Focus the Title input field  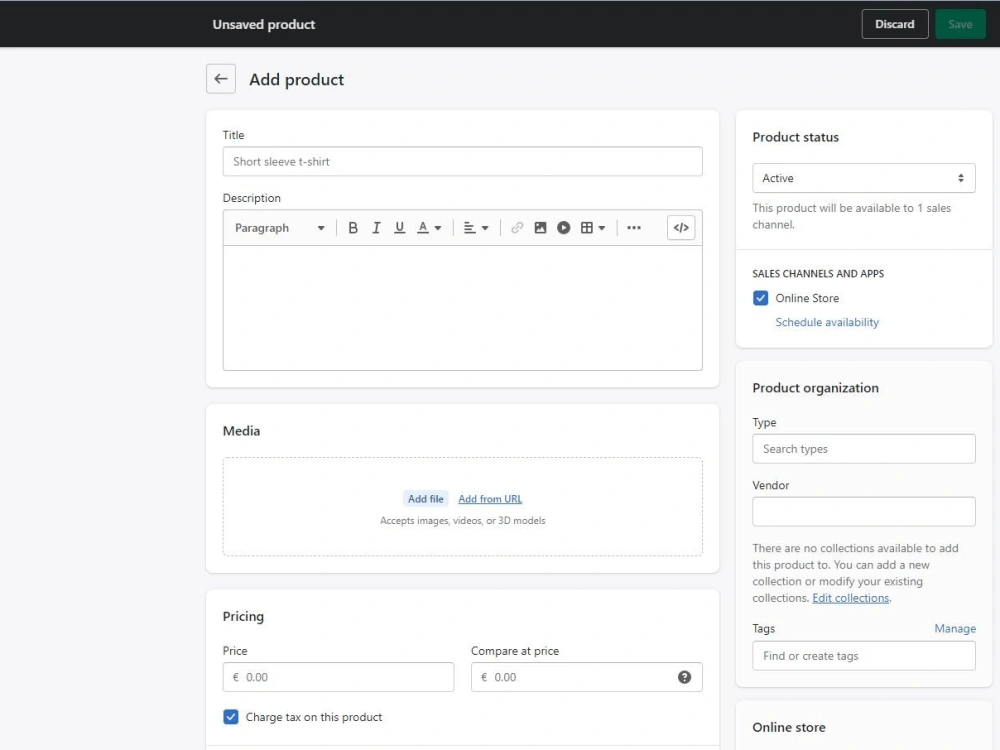tap(462, 161)
